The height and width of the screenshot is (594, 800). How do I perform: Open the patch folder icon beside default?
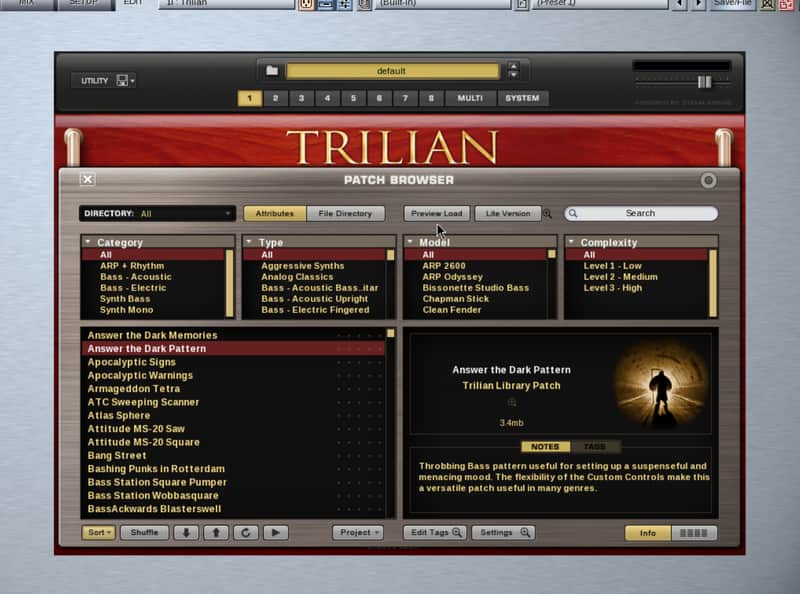point(272,71)
